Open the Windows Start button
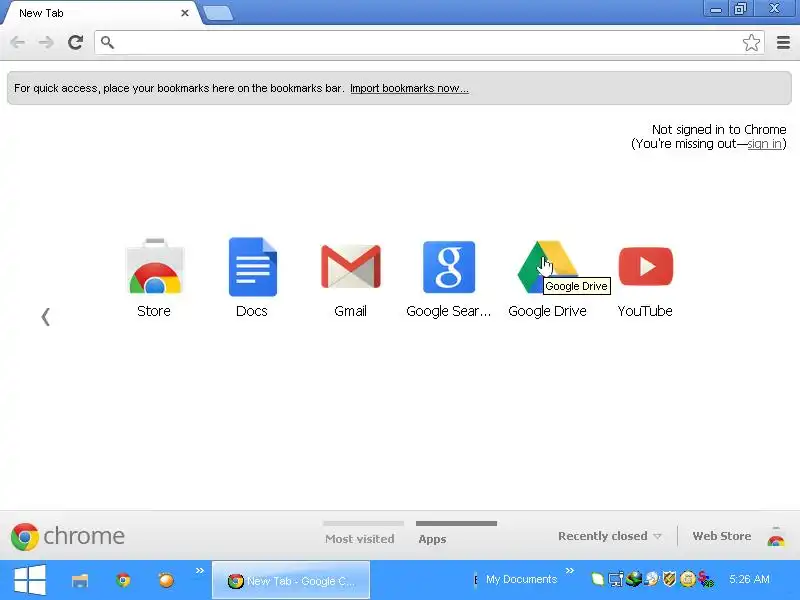The height and width of the screenshot is (600, 800). click(x=30, y=580)
